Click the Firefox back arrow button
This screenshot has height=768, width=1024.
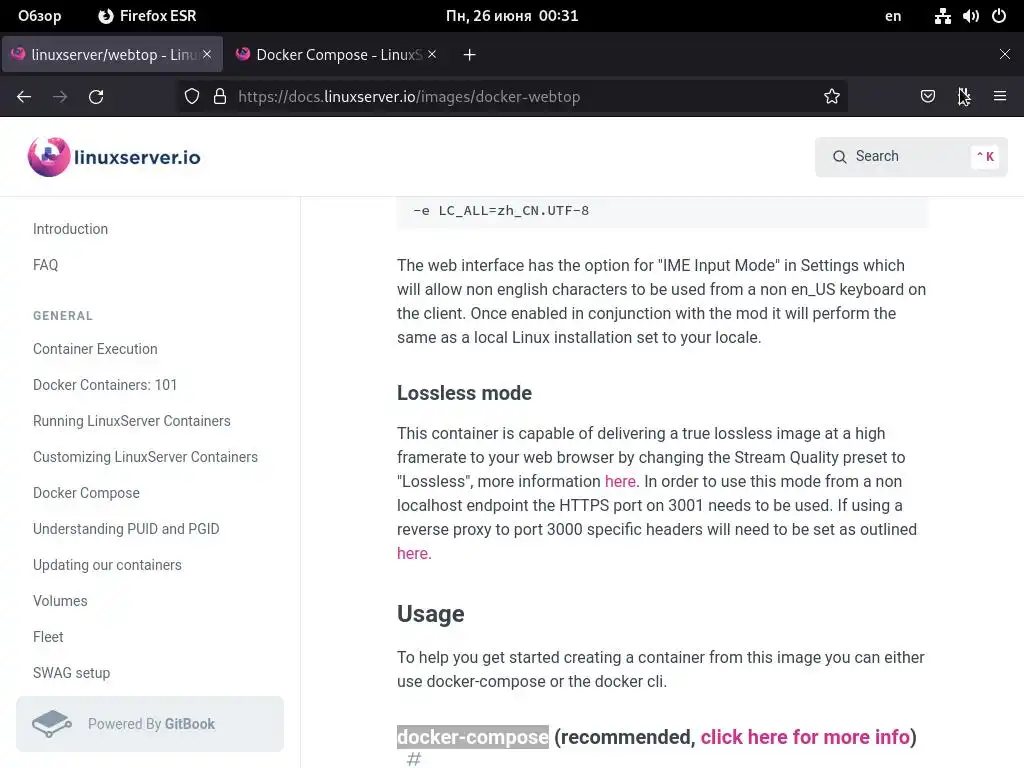[24, 97]
